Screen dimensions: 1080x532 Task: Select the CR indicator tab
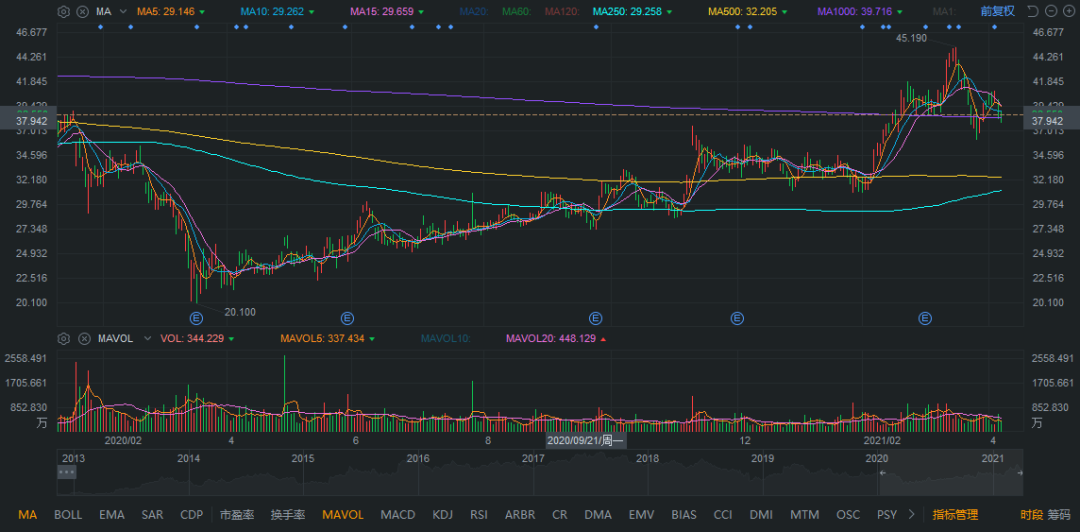[x=560, y=515]
